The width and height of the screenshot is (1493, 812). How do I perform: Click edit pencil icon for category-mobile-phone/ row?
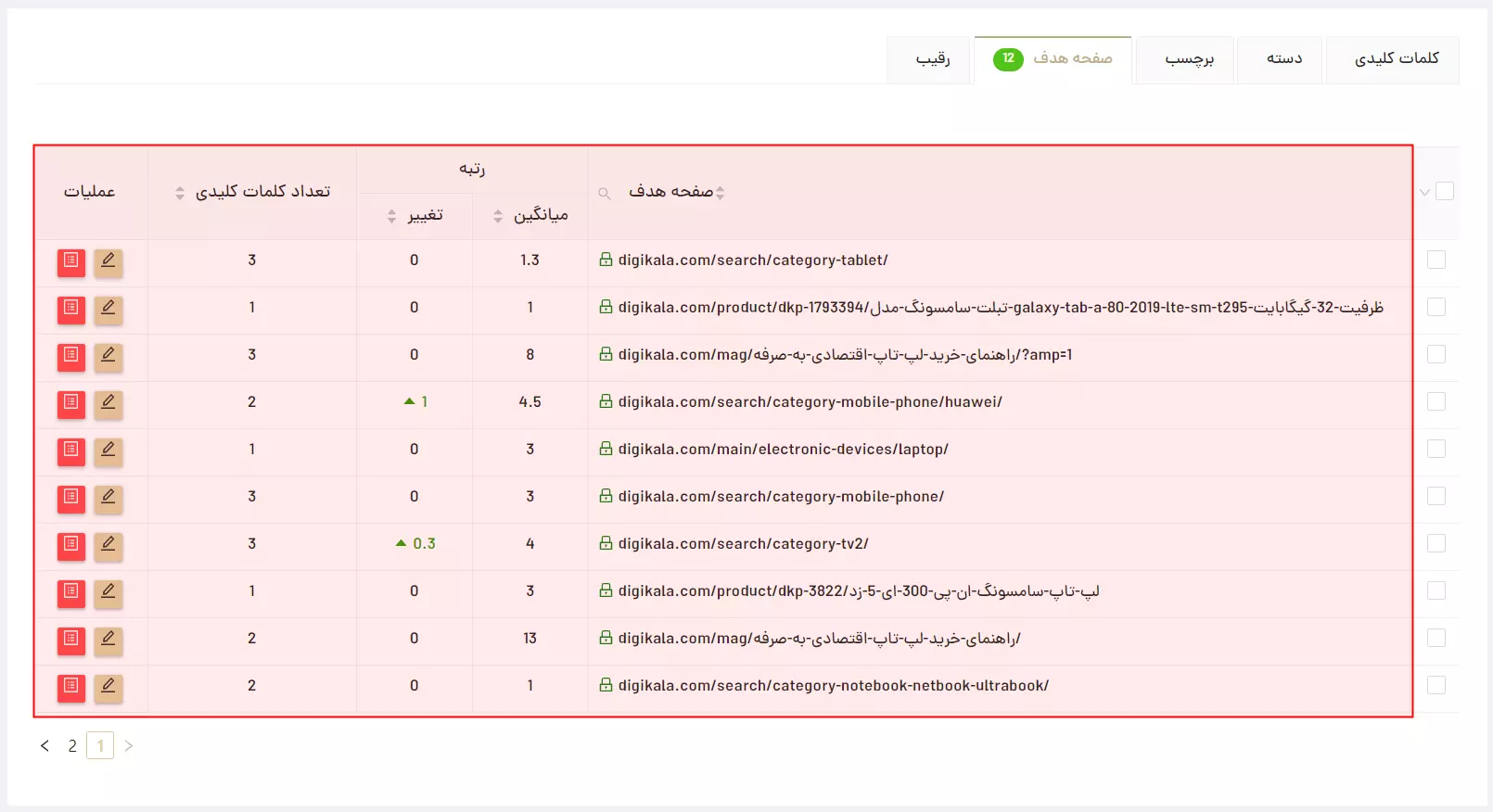[x=108, y=498]
